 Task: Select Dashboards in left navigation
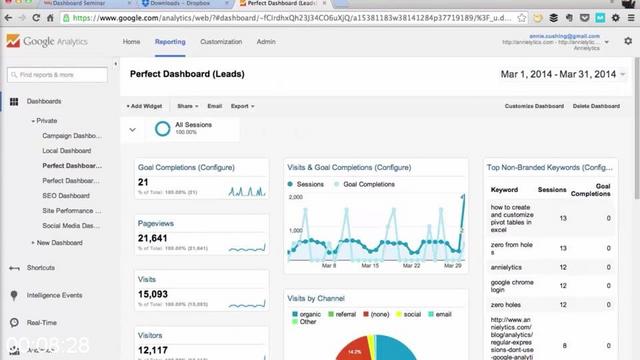44,101
